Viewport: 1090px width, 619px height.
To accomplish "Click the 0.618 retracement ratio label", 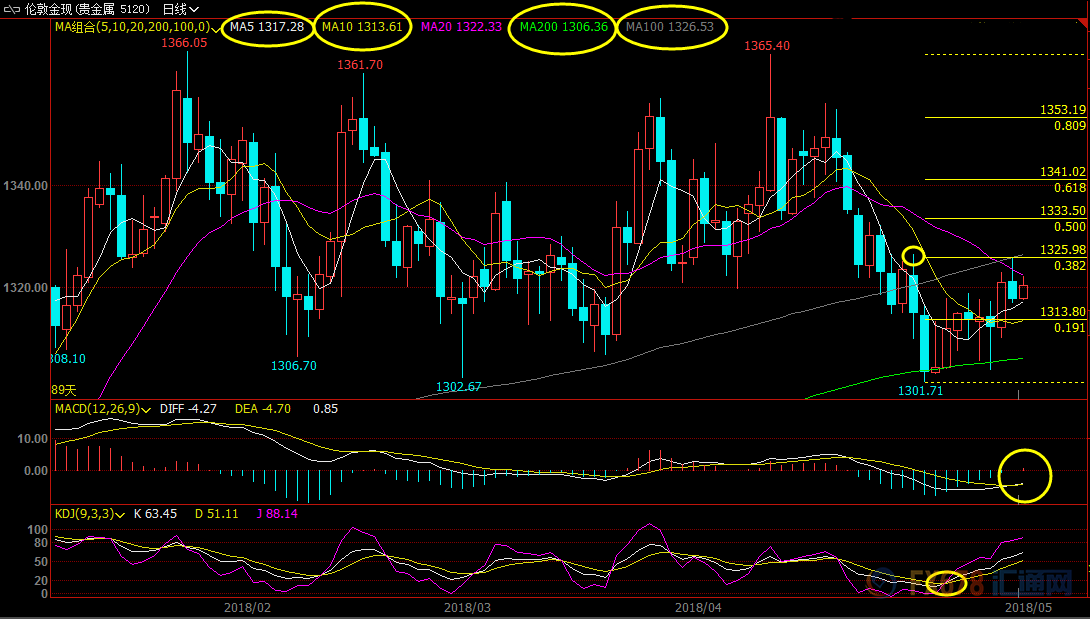I will click(1070, 188).
